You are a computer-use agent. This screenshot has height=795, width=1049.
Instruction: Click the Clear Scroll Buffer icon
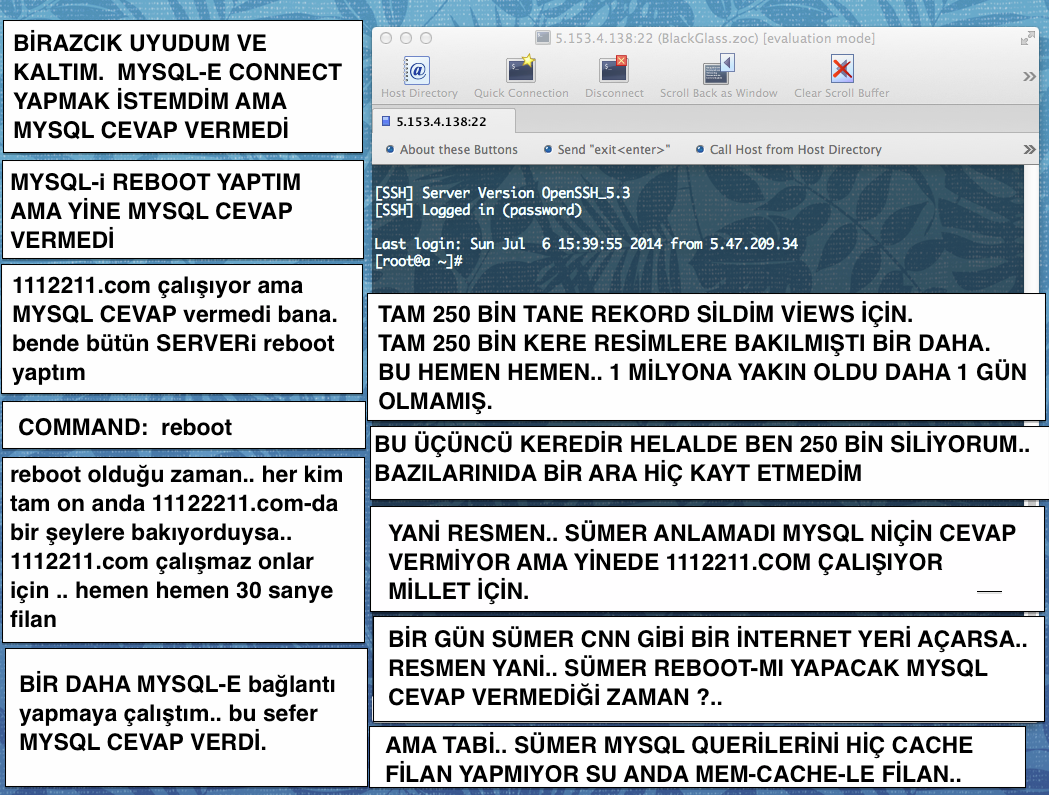pos(842,70)
